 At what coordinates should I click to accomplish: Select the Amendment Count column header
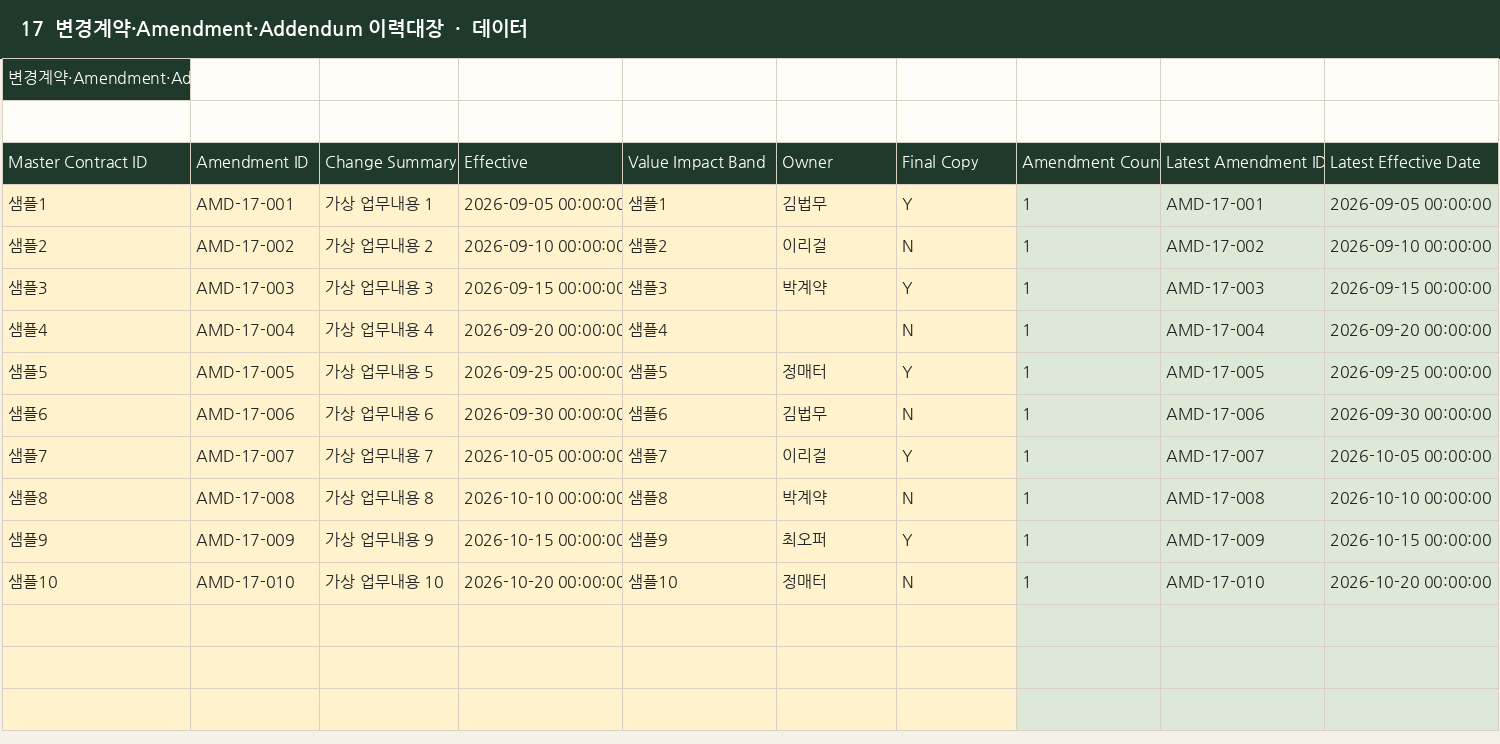[x=1089, y=163]
